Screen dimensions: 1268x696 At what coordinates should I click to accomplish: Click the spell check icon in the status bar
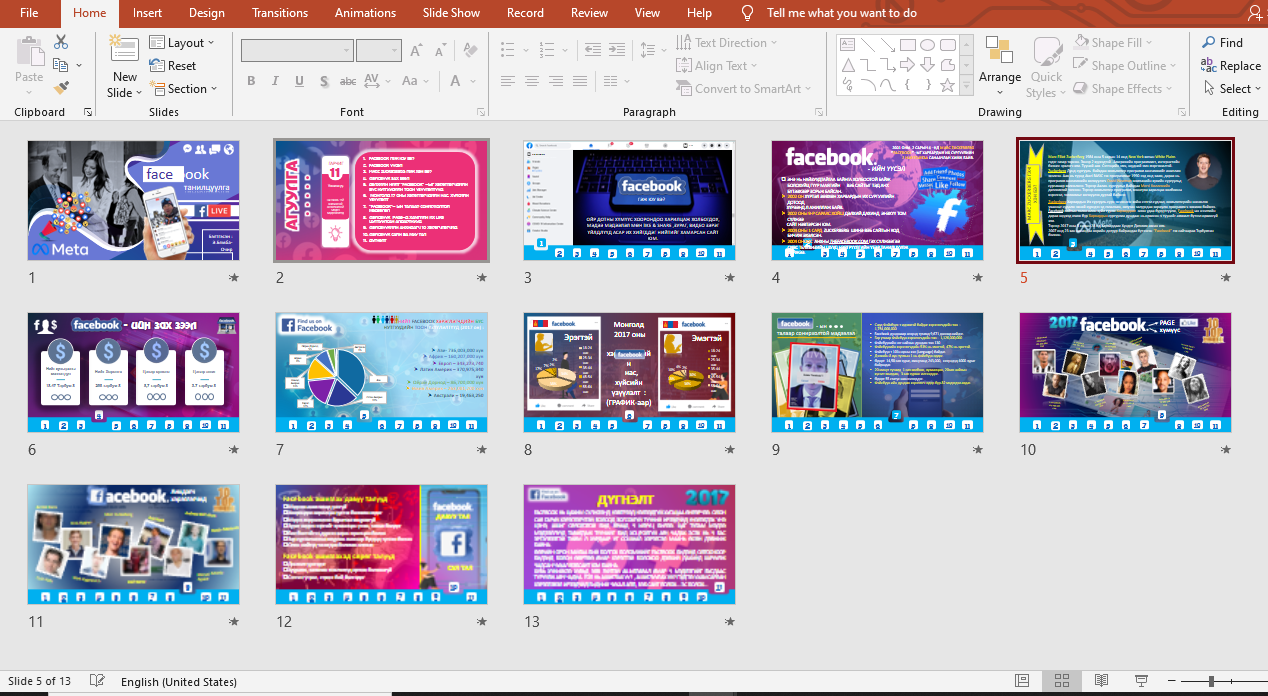click(x=97, y=681)
